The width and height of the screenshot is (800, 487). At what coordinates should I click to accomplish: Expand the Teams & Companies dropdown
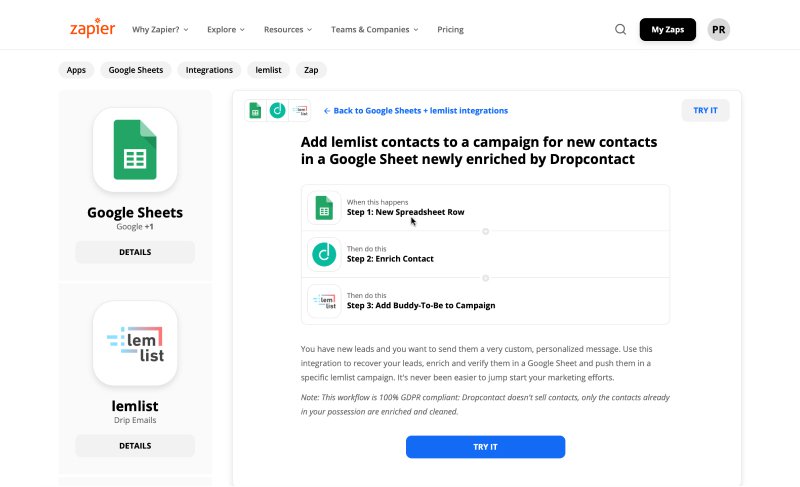374,30
